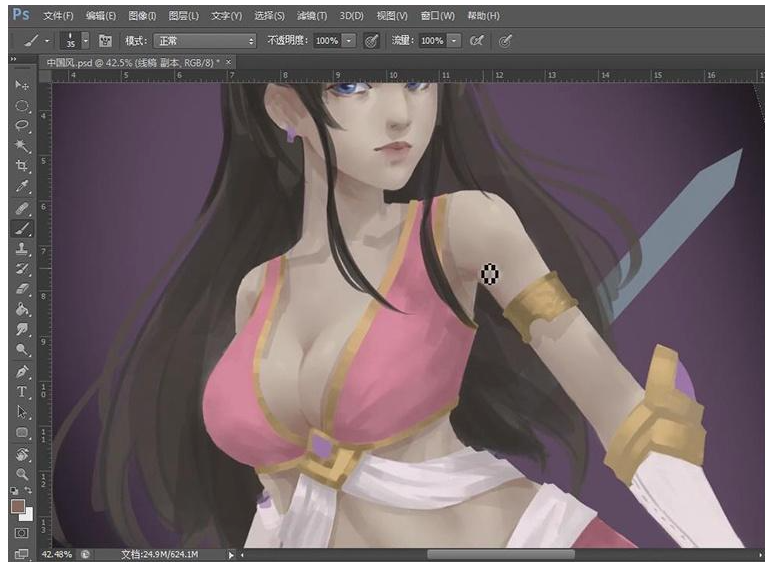765x565 pixels.
Task: Open the foreground color swatch
Action: point(18,506)
